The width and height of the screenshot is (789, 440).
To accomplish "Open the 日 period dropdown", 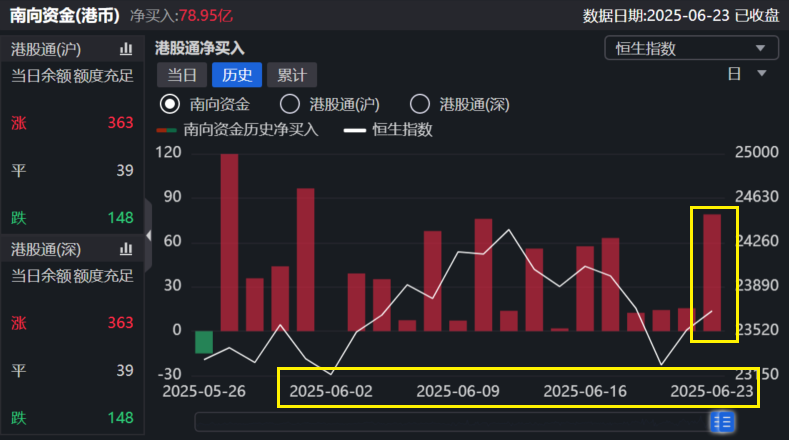I will pos(747,74).
